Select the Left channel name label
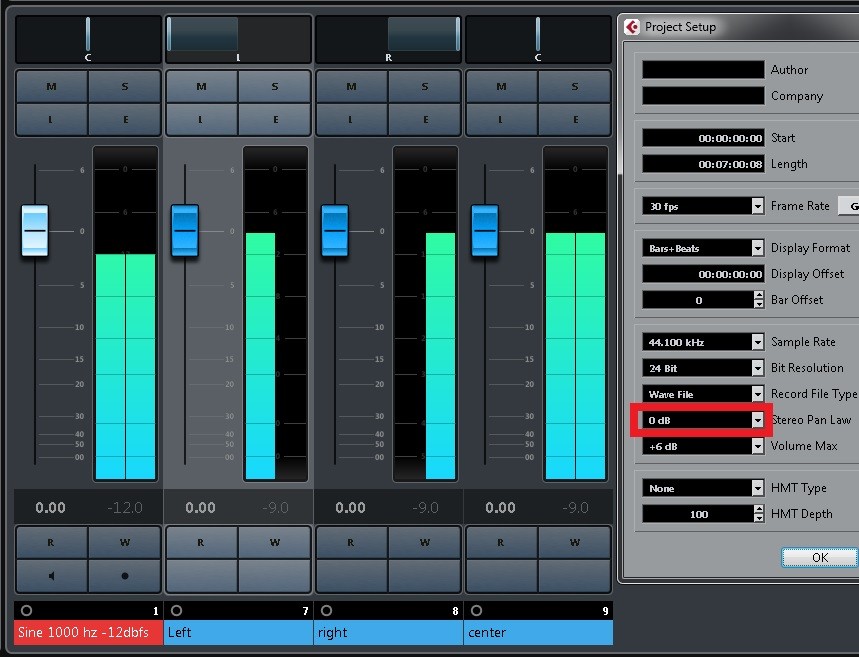This screenshot has width=859, height=657. (238, 632)
